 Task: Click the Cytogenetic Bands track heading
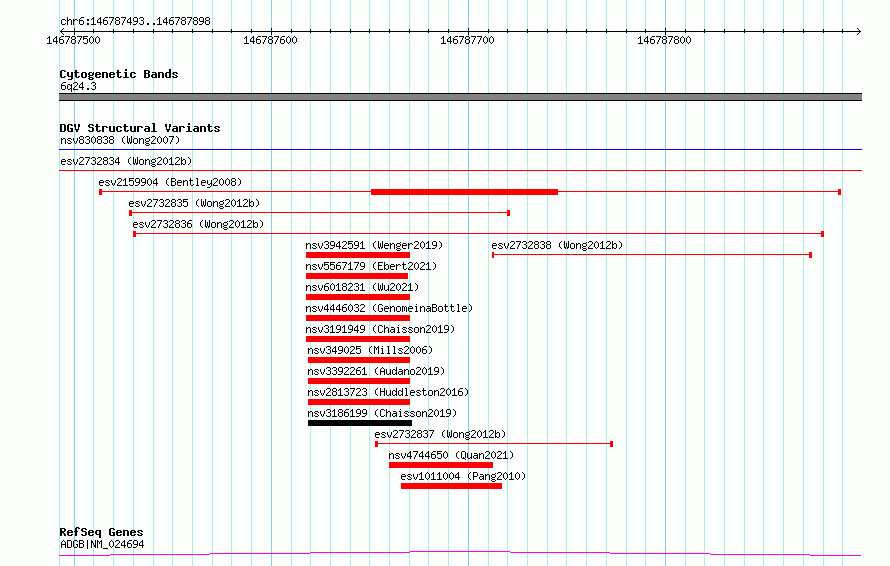pyautogui.click(x=119, y=74)
